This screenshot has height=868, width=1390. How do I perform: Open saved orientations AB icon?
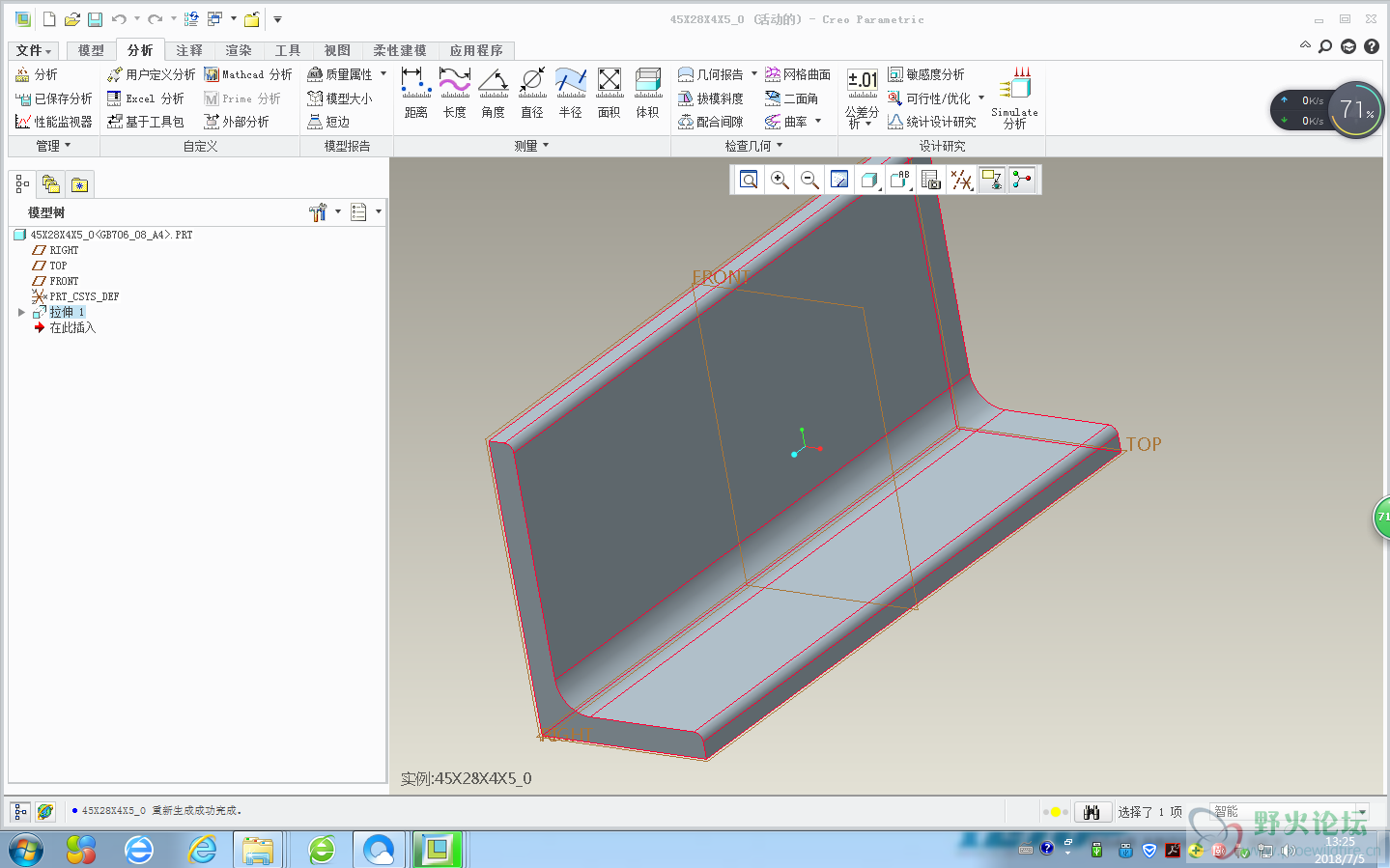[900, 180]
